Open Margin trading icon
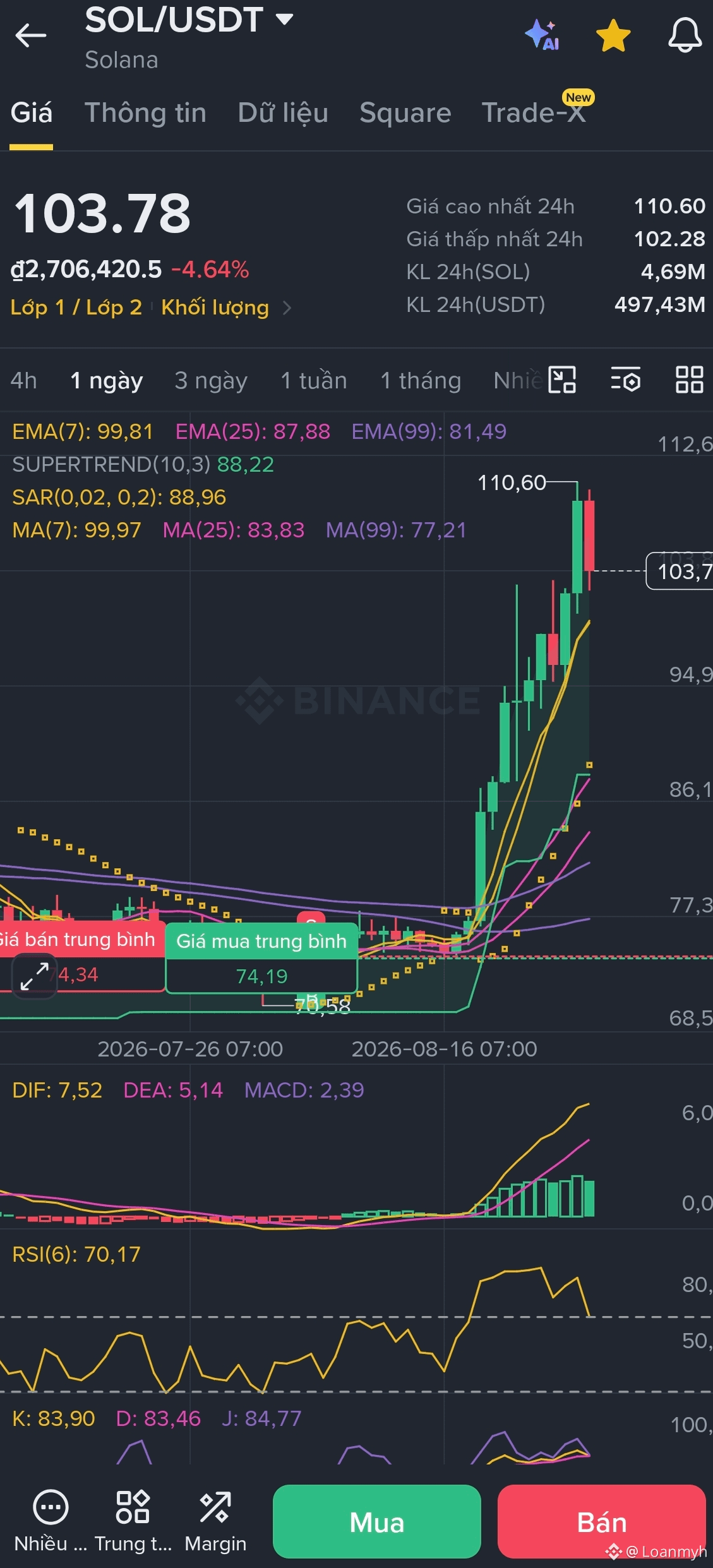 coord(215,1508)
